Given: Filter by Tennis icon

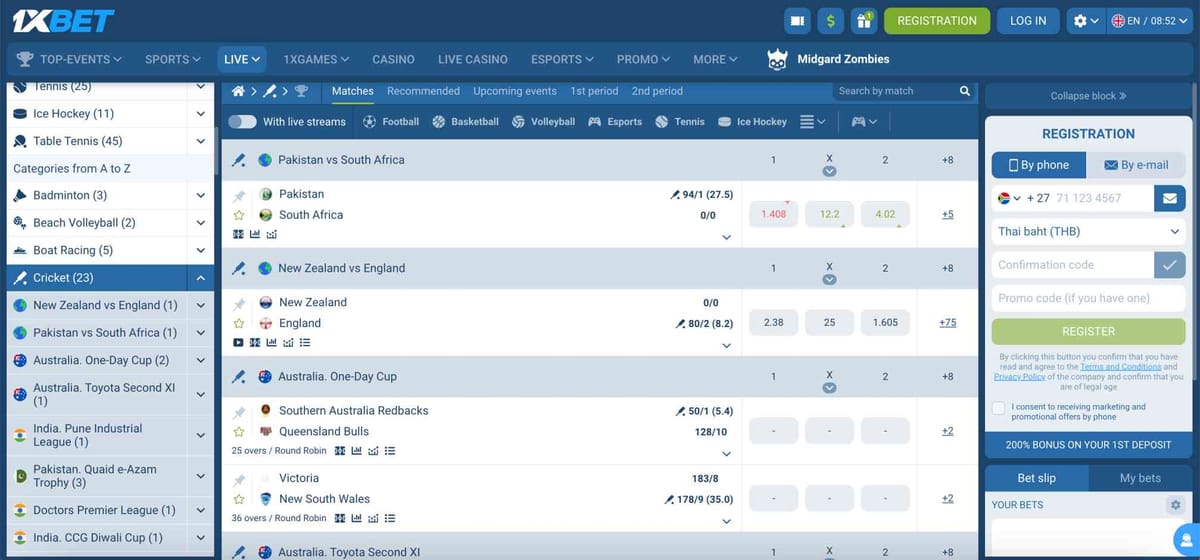Looking at the screenshot, I should coord(680,121).
